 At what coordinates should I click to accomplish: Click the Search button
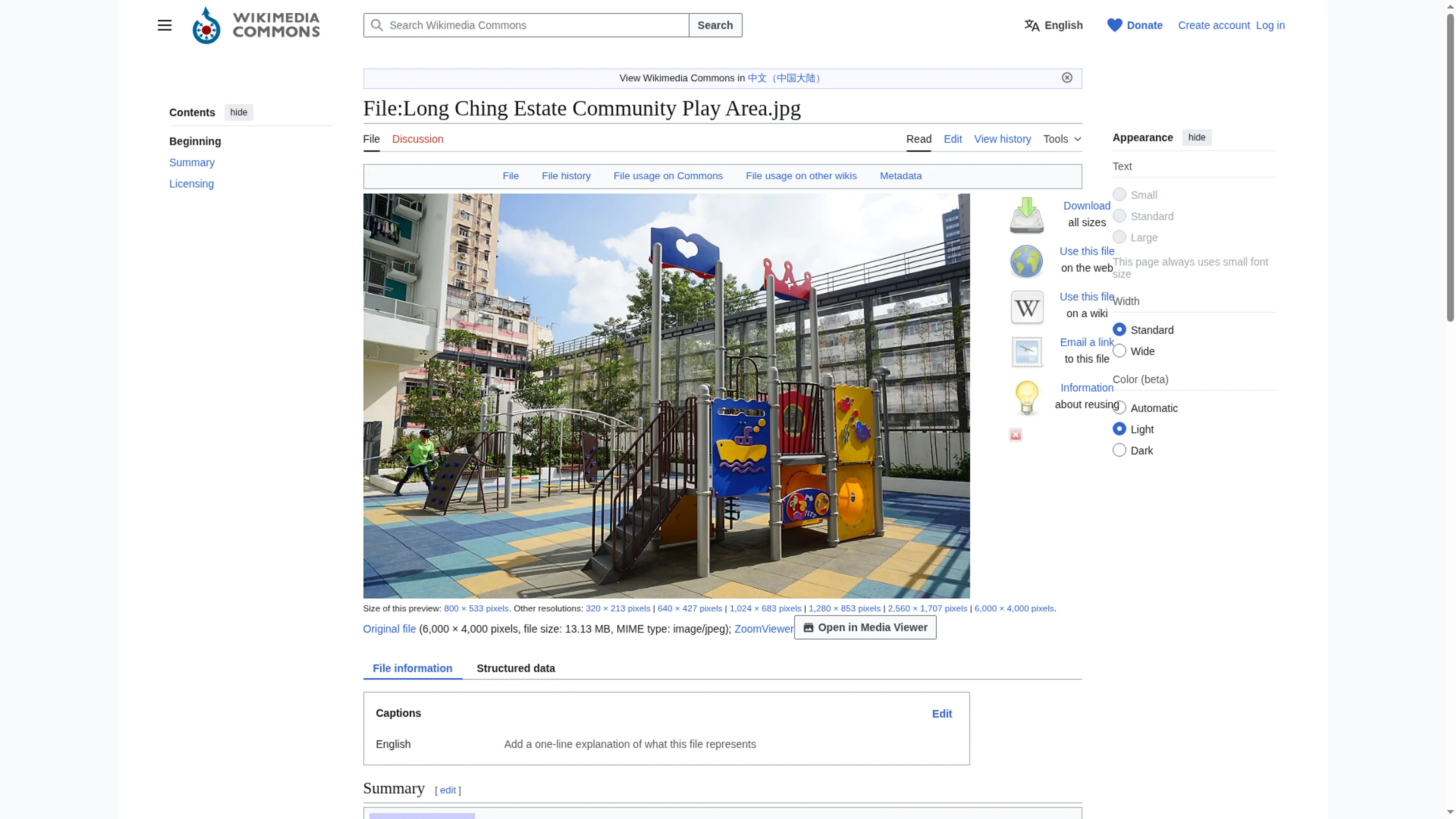(x=715, y=25)
